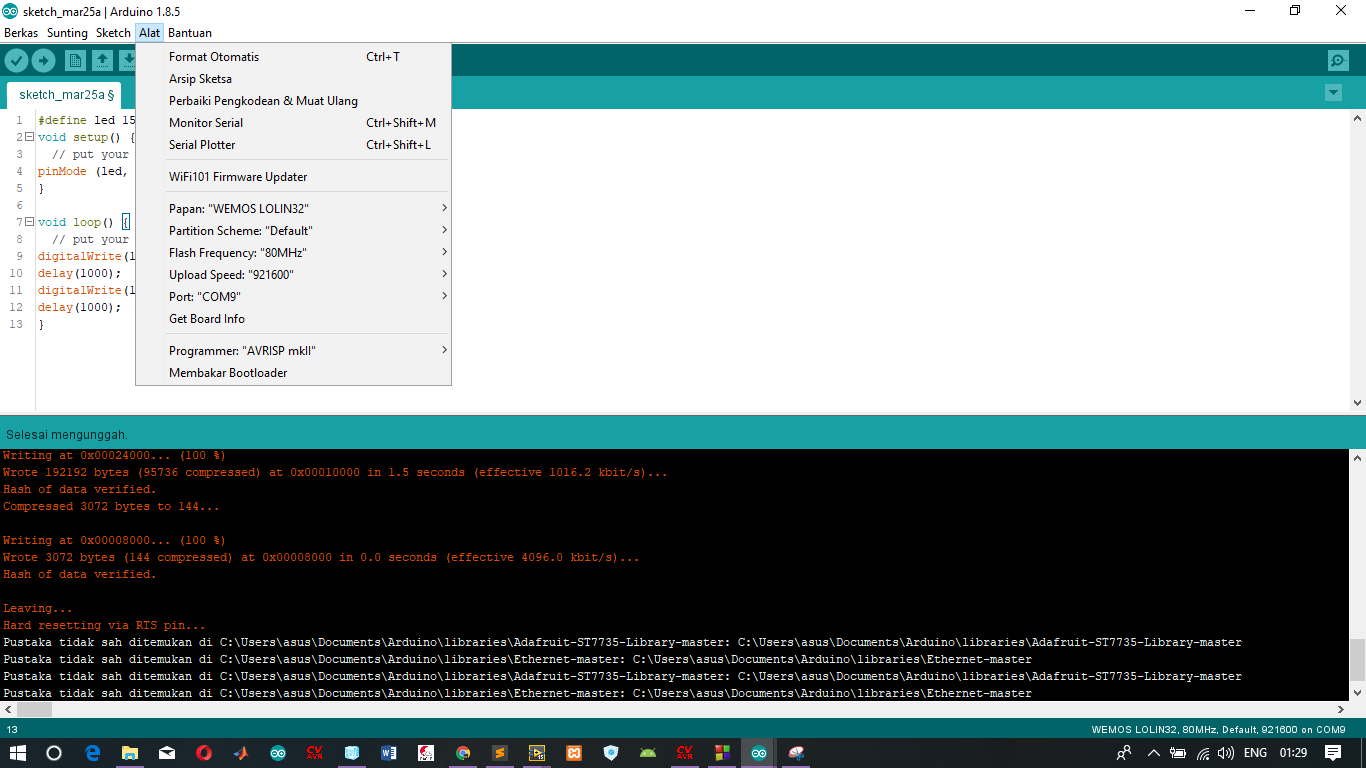This screenshot has width=1366, height=768.
Task: Click the first "Hash of data verified." console line
Action: (80, 489)
